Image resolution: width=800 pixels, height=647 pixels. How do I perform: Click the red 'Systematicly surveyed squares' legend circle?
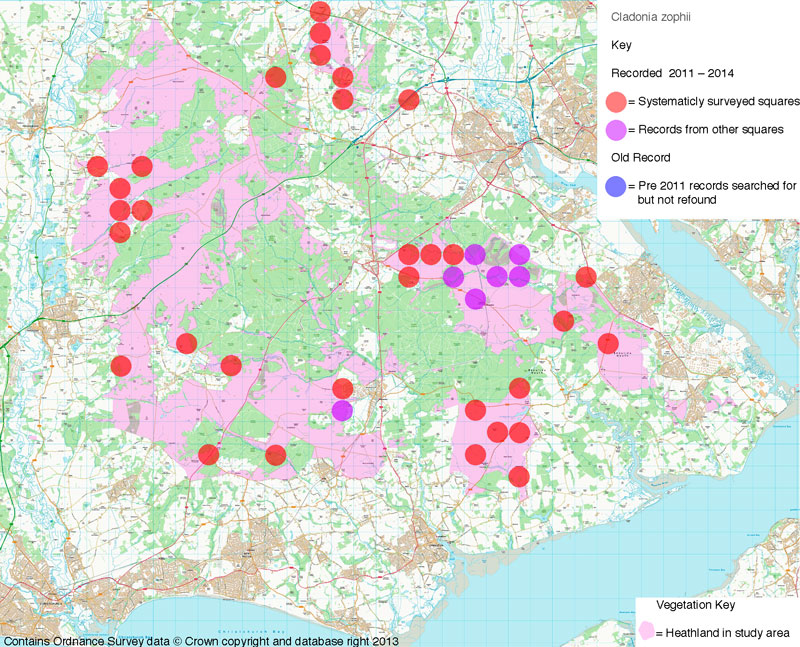(x=618, y=101)
